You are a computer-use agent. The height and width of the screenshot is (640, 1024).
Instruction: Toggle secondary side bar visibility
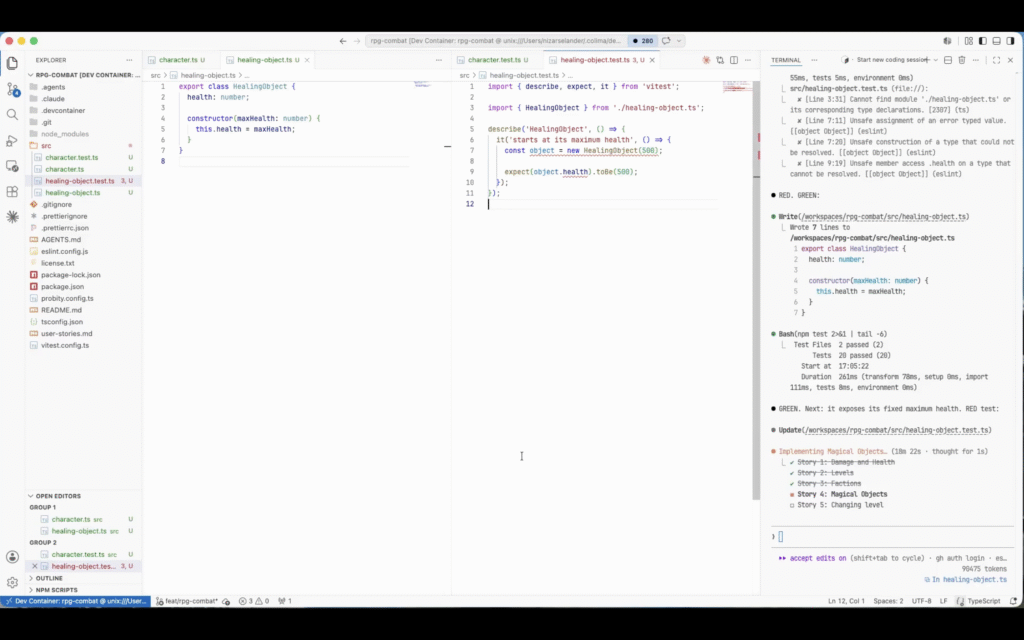[x=1011, y=40]
